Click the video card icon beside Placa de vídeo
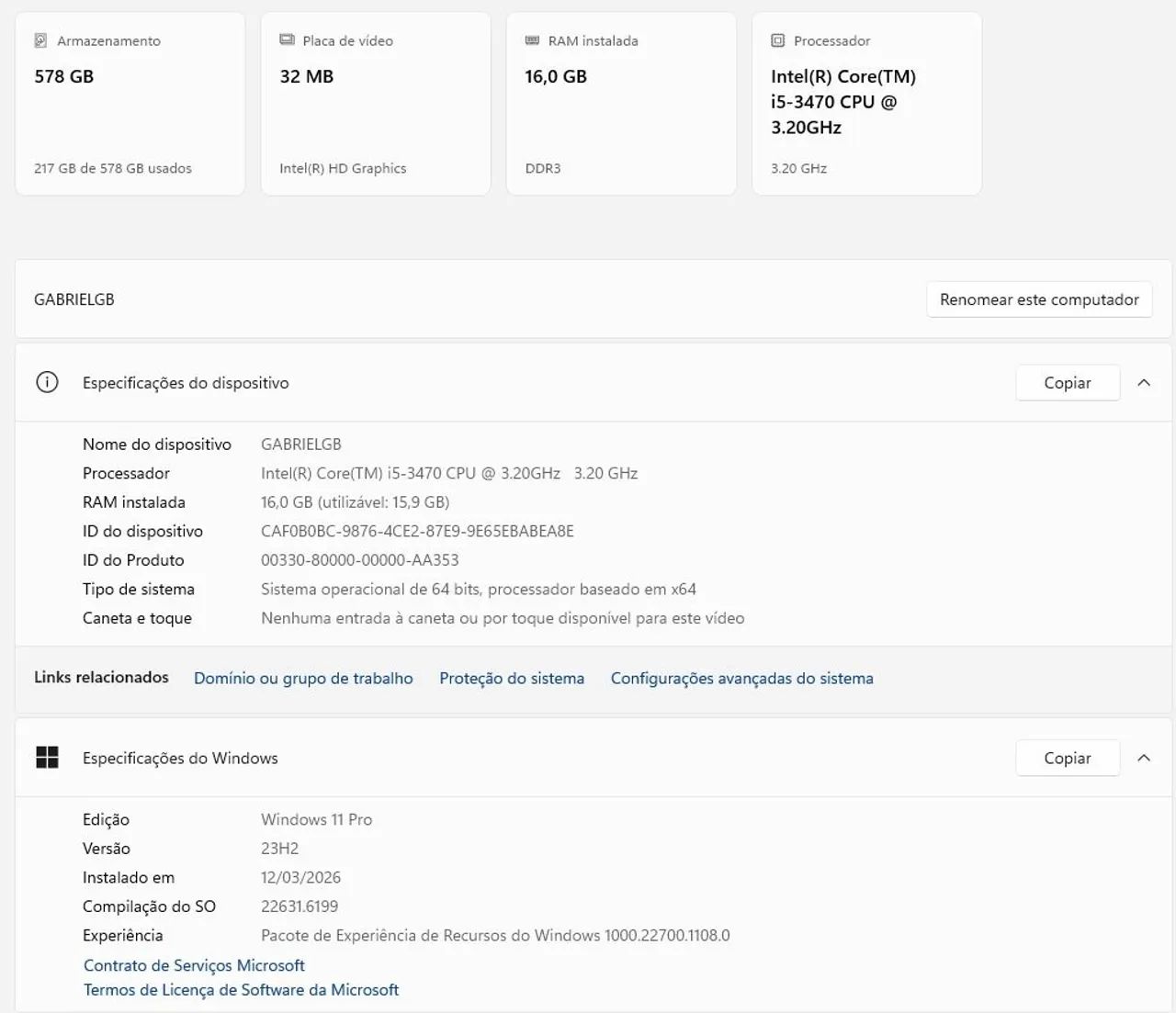This screenshot has width=1176, height=1013. coord(287,40)
